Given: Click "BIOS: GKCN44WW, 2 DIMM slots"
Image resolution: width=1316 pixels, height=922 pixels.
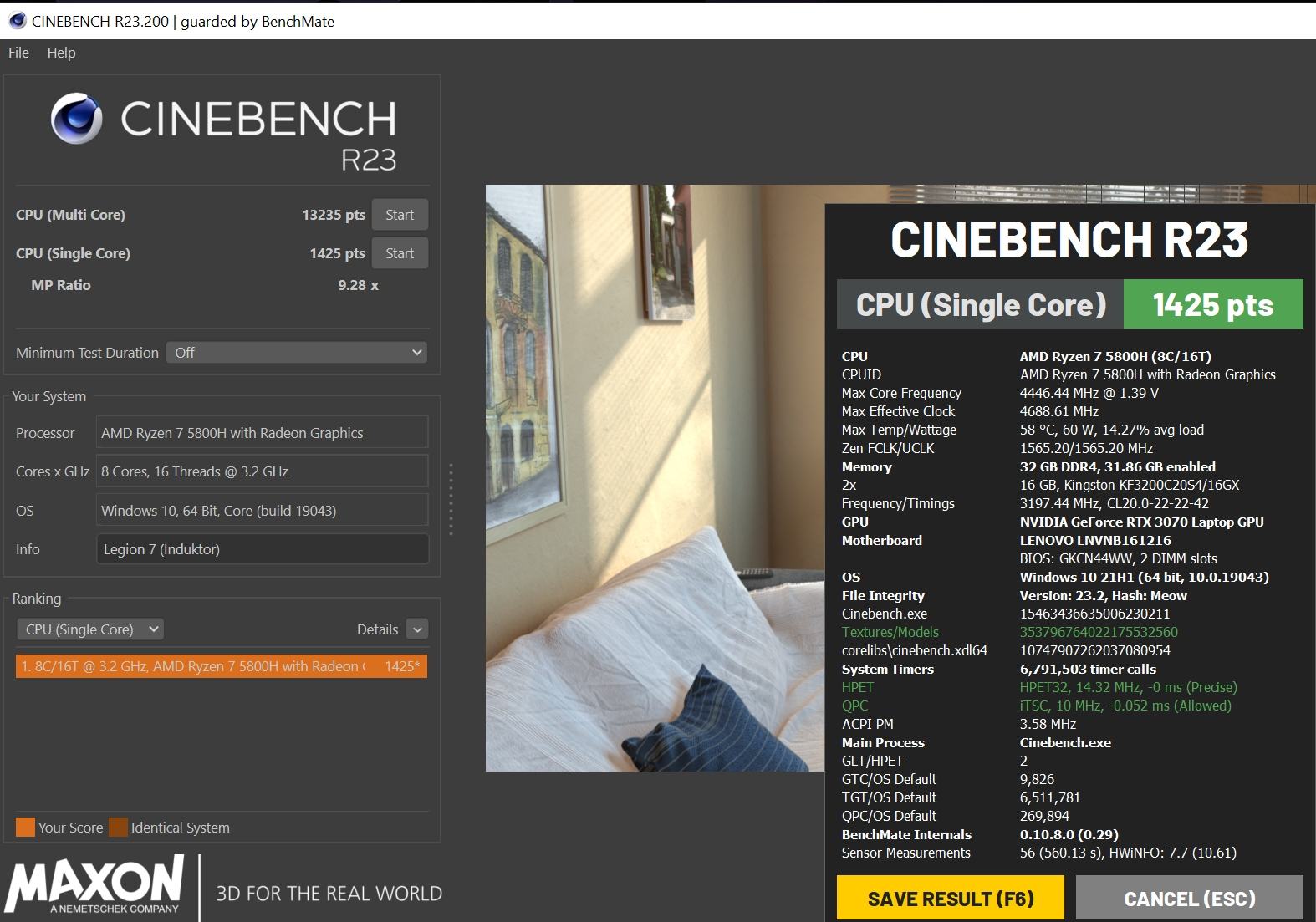Looking at the screenshot, I should point(1119,558).
